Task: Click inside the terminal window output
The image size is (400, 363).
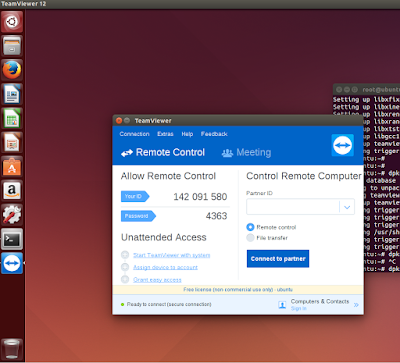Action: click(382, 183)
